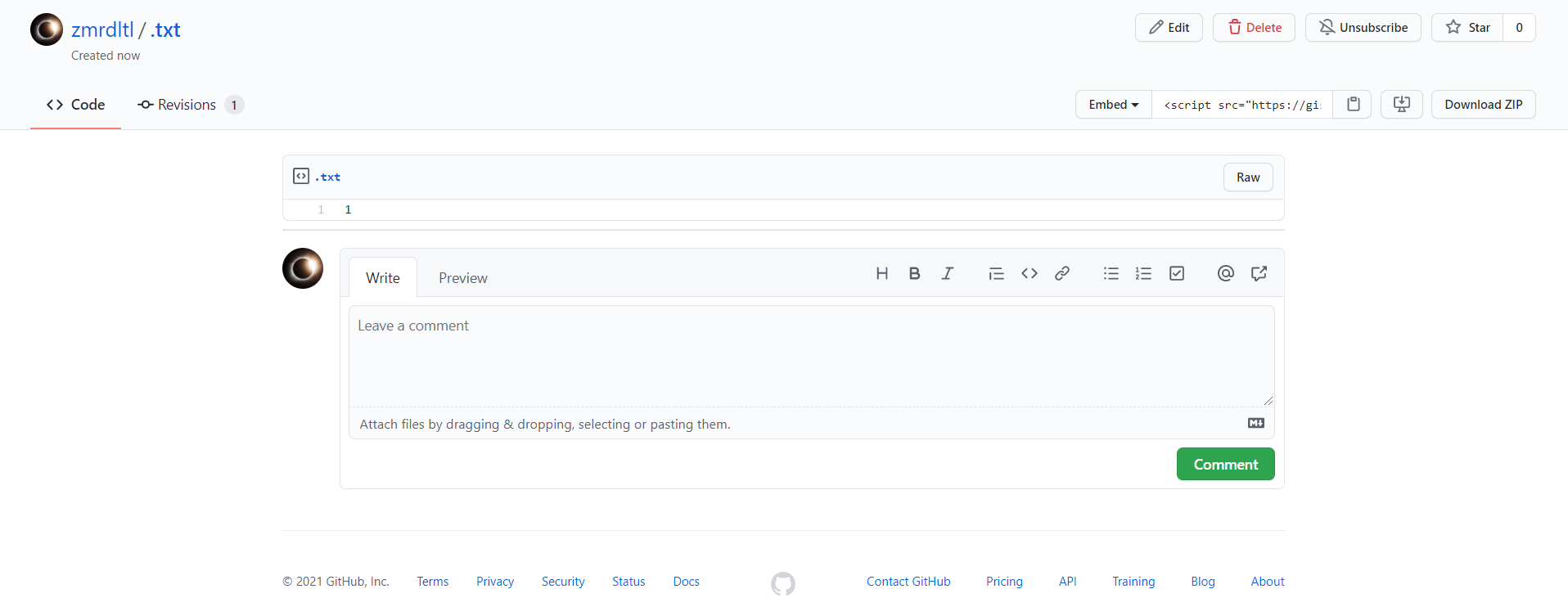The height and width of the screenshot is (607, 1568).
Task: Open gist in GitHub Desktop
Action: click(x=1401, y=105)
